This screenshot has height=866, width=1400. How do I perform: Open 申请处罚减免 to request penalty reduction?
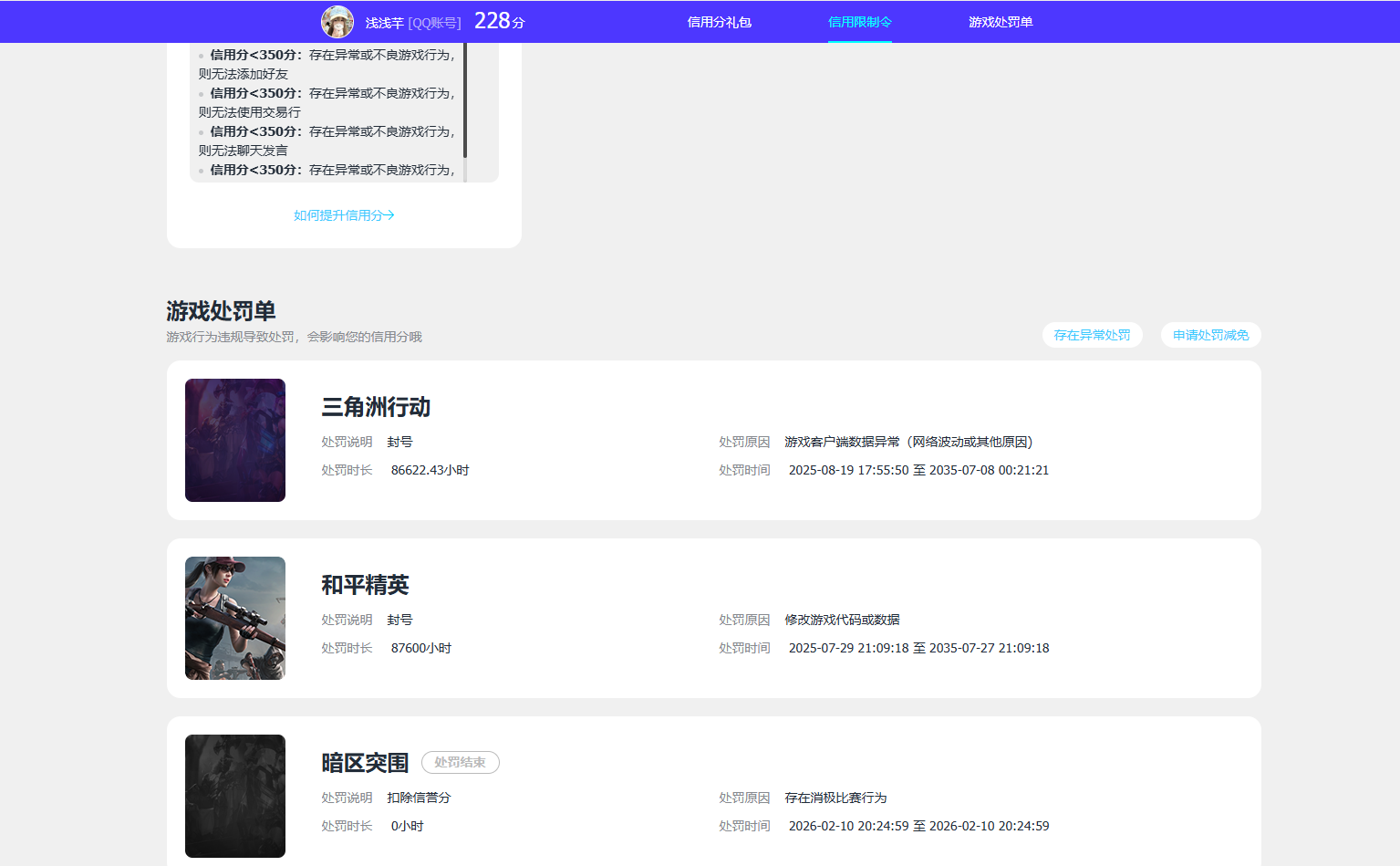(1210, 334)
